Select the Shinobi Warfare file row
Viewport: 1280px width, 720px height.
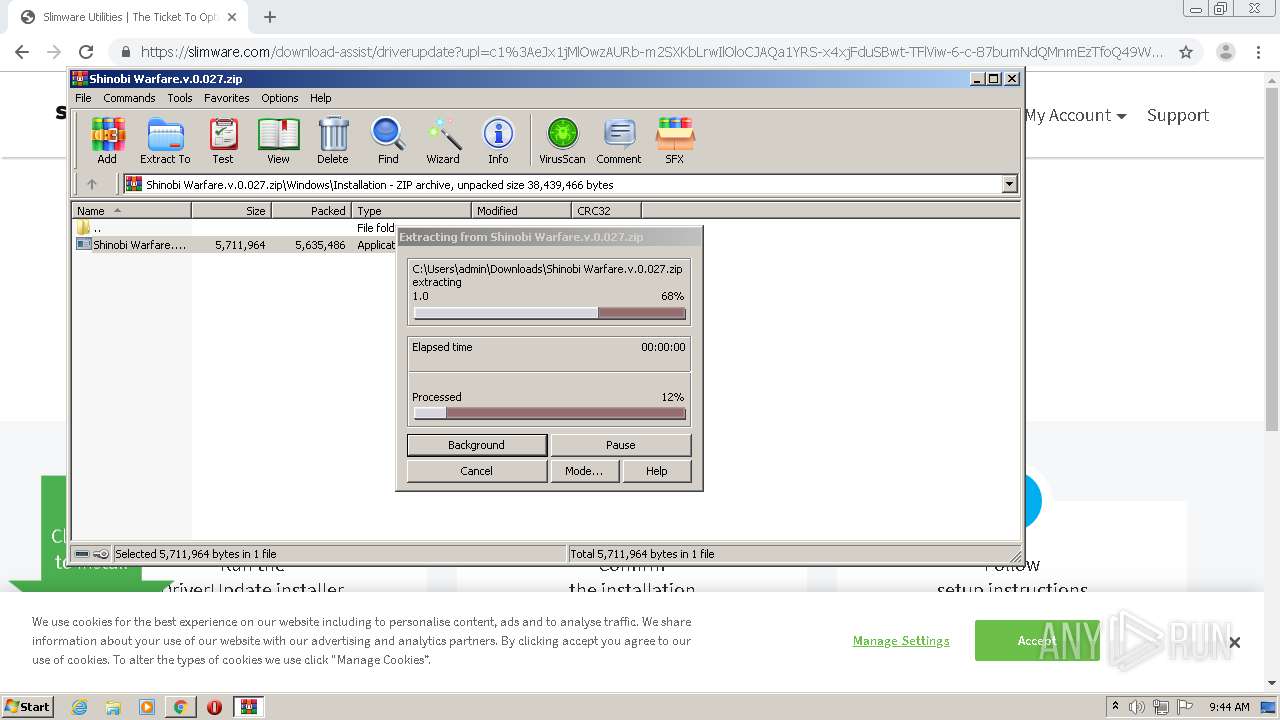click(235, 244)
